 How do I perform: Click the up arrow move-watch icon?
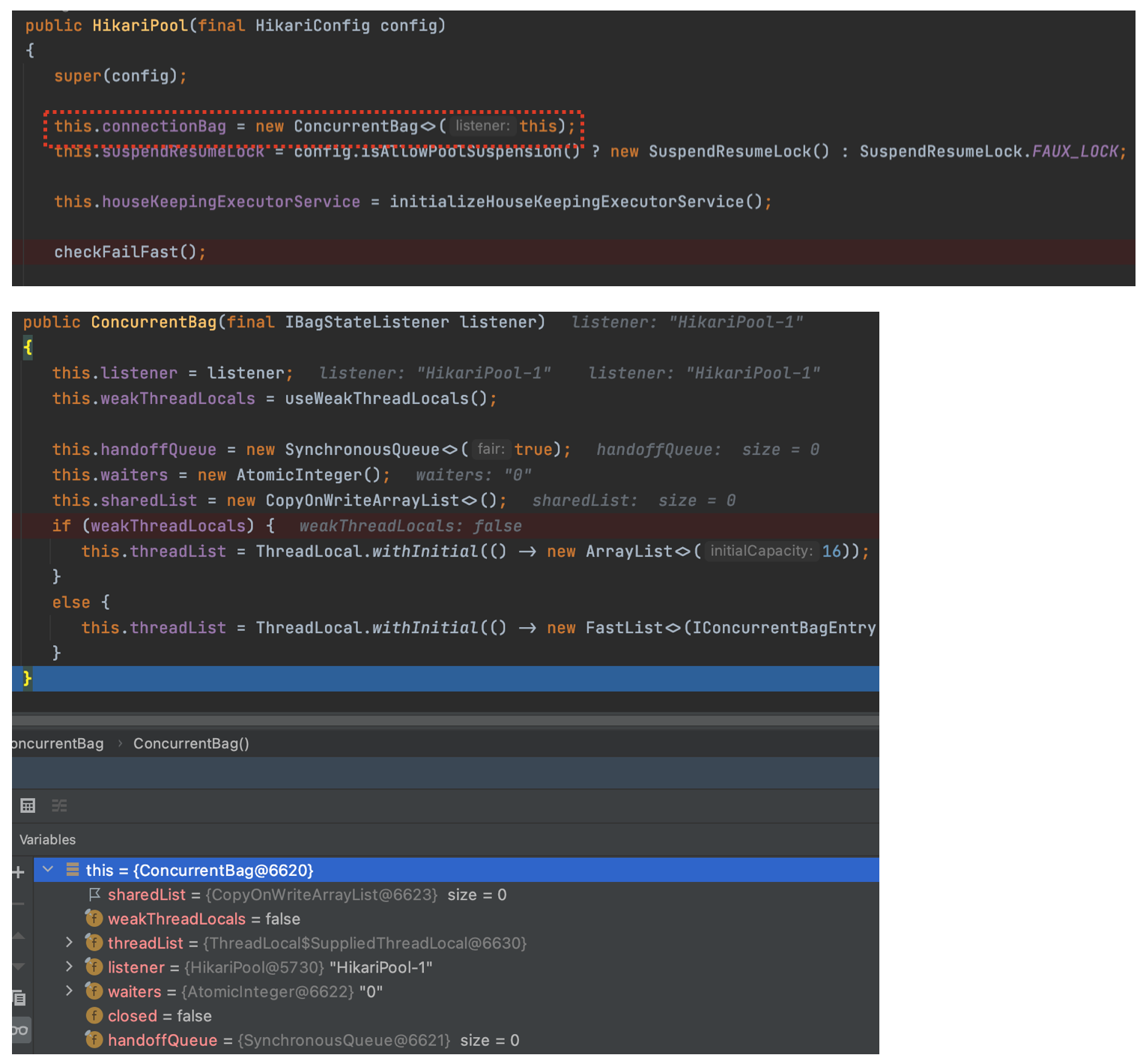(19, 935)
